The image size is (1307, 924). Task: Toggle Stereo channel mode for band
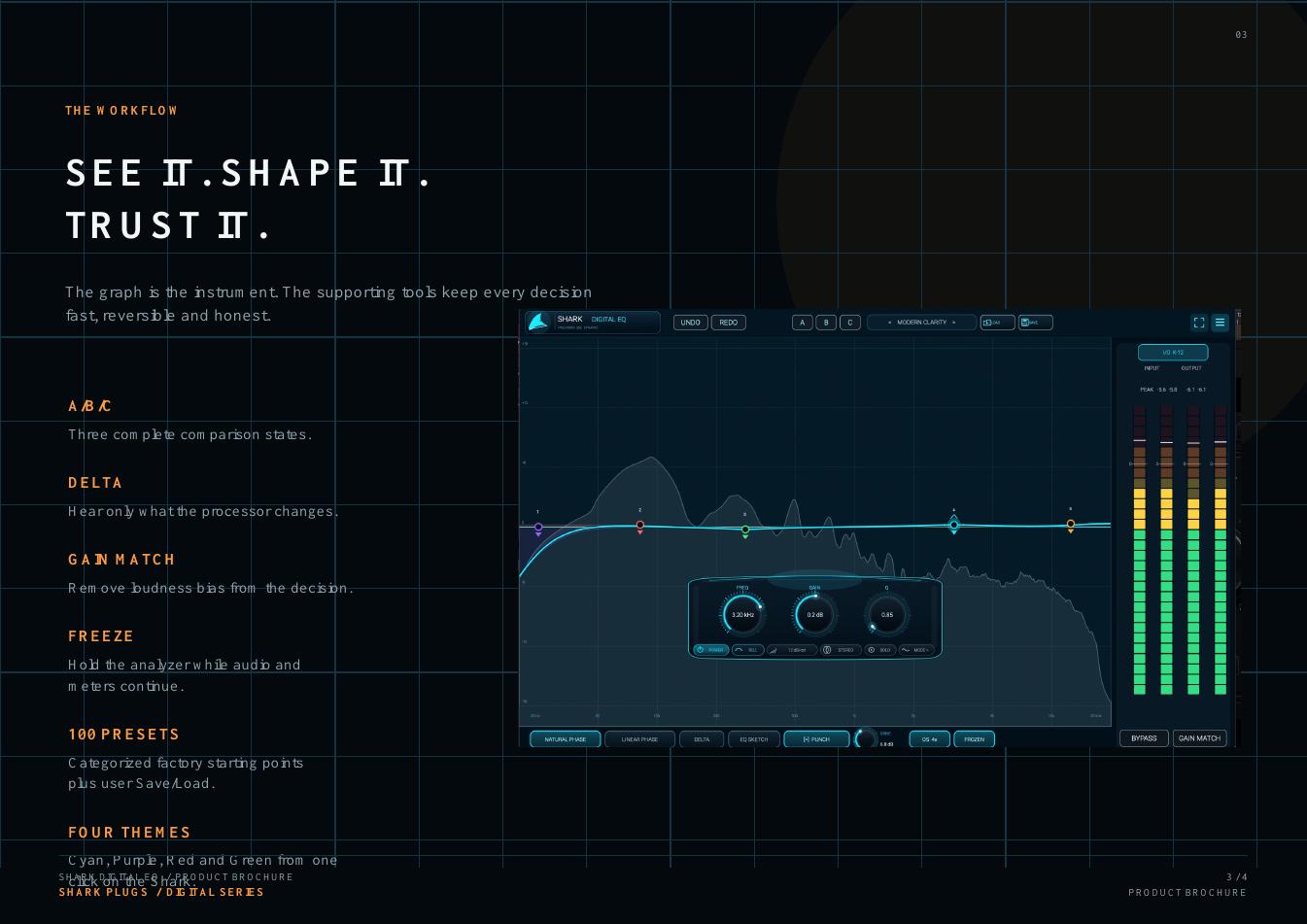[x=841, y=650]
